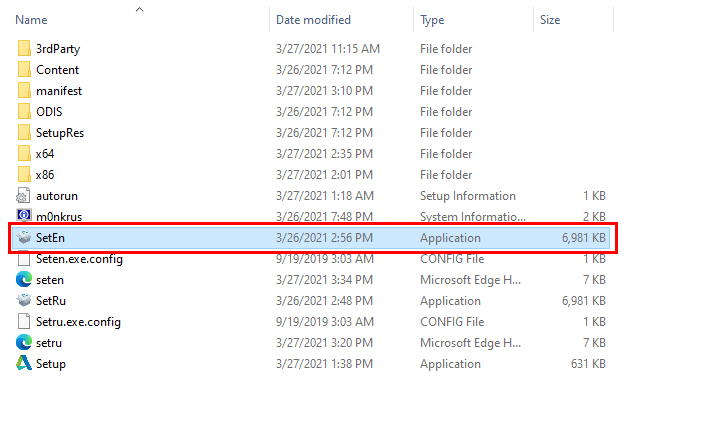711x422 pixels.
Task: Select the manifest folder icon
Action: coord(25,91)
